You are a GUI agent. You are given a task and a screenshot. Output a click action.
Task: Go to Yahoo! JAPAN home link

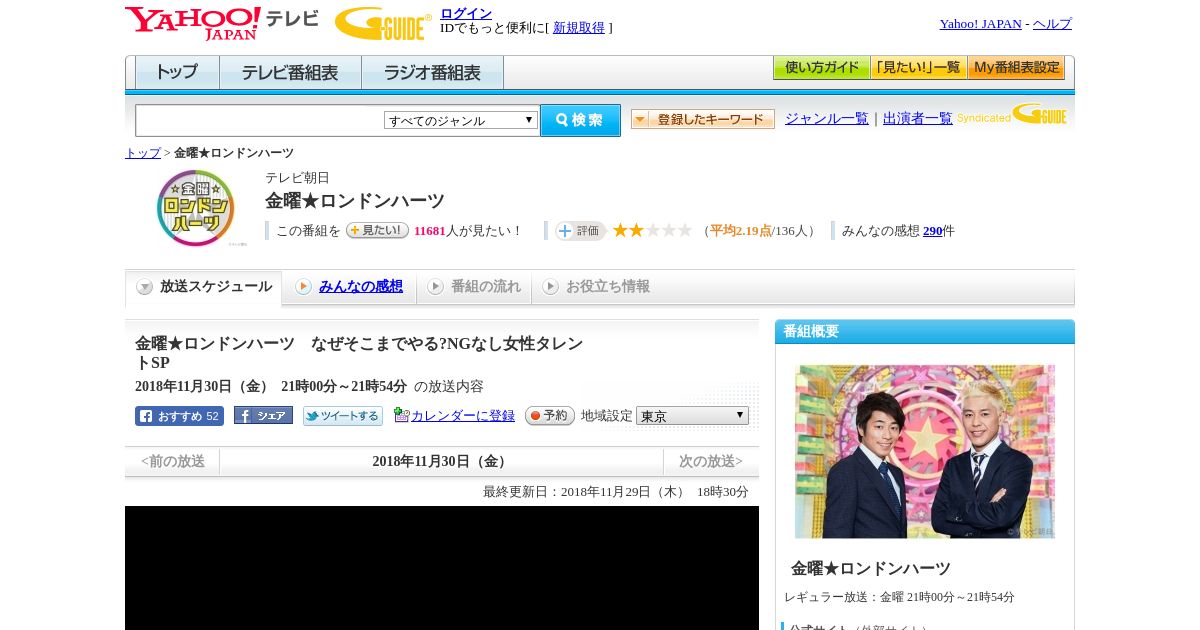[980, 24]
